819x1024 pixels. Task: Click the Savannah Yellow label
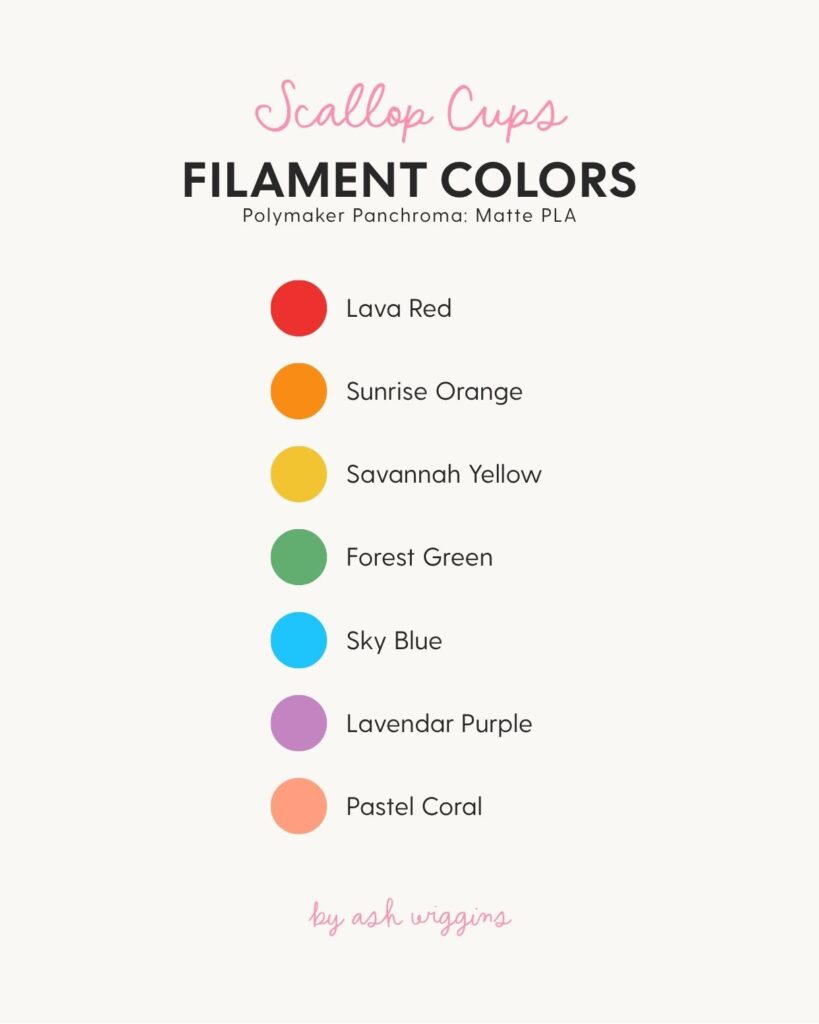pyautogui.click(x=444, y=474)
